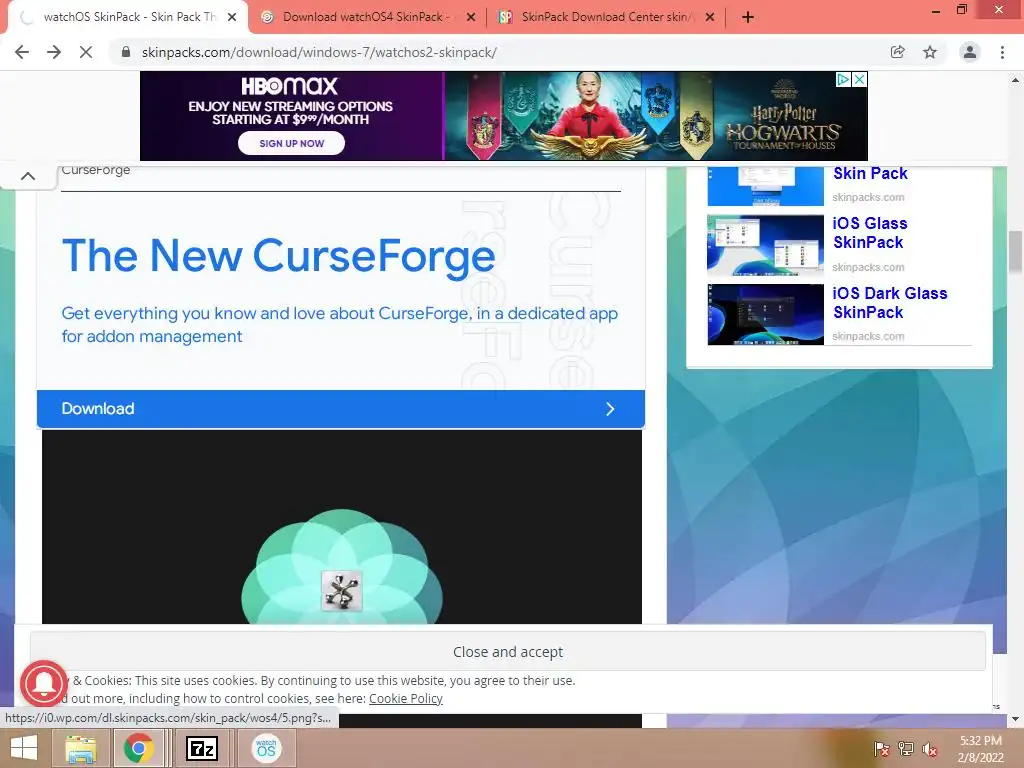
Task: Click the scrollbar down arrow
Action: [1015, 720]
